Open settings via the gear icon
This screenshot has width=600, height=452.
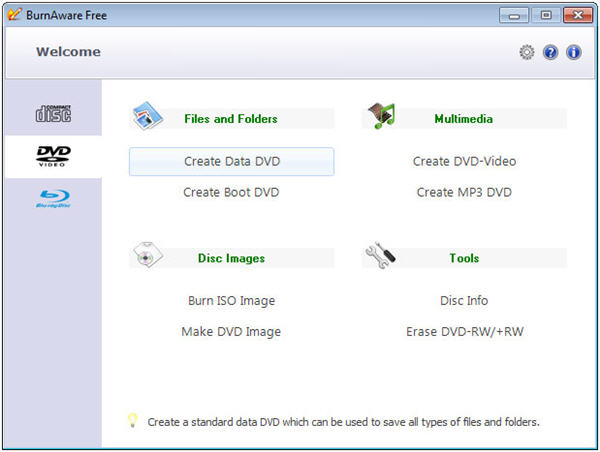[x=527, y=52]
